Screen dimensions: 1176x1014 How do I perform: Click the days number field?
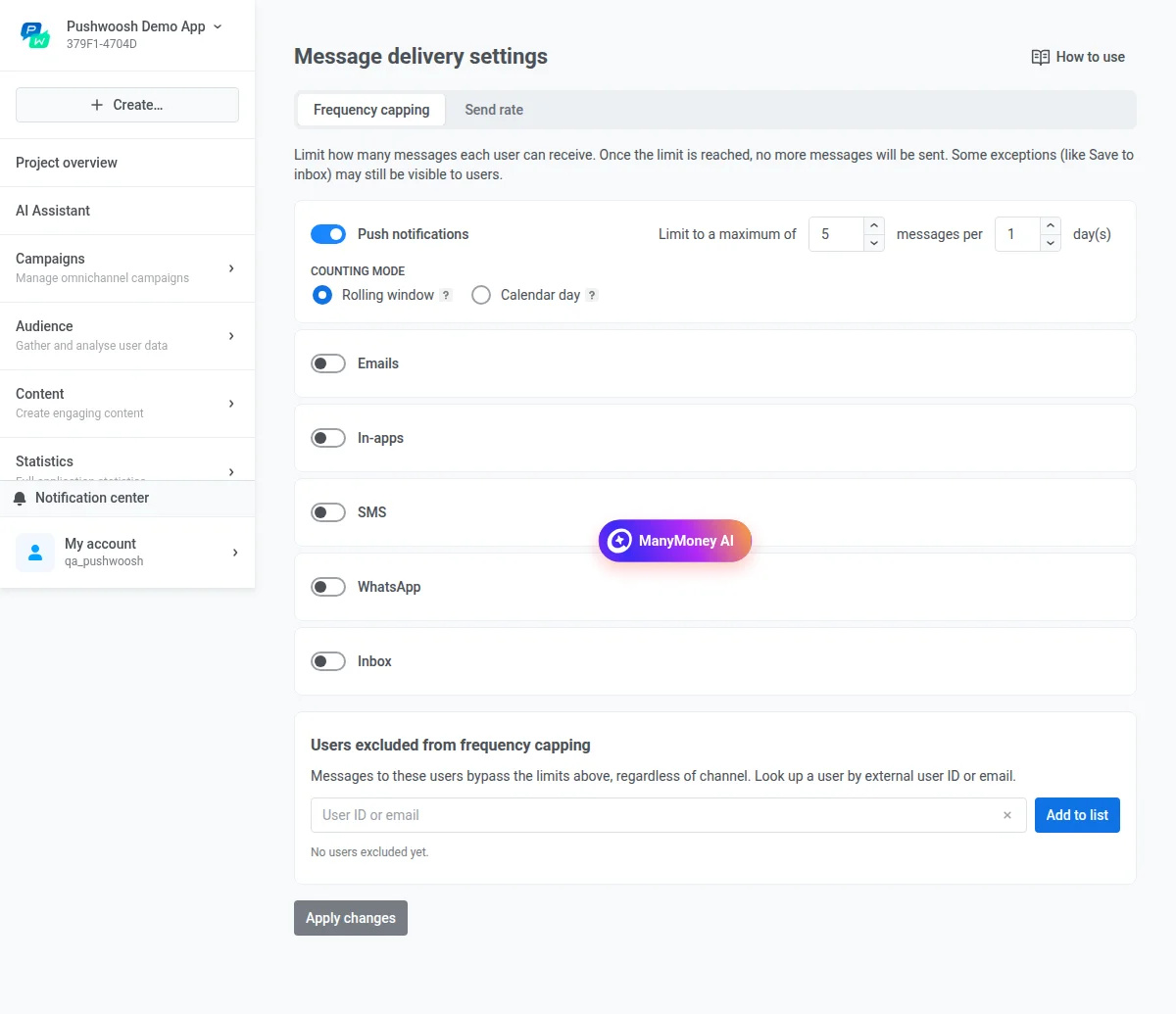coord(1017,234)
